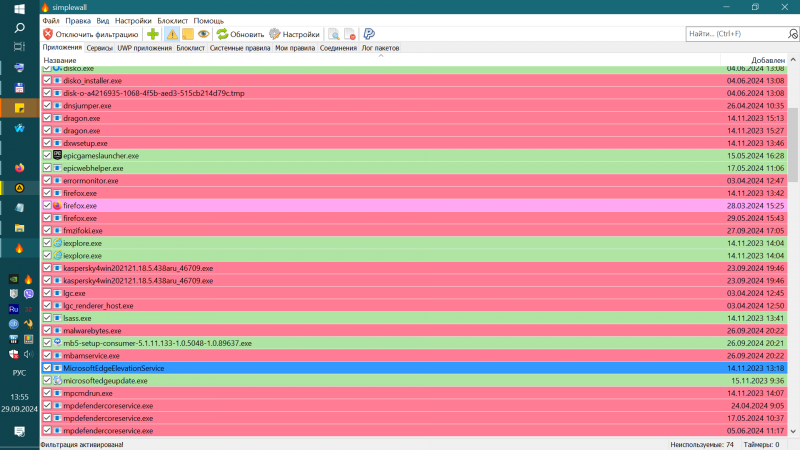Click the yellow sticky-note log icon

188,34
